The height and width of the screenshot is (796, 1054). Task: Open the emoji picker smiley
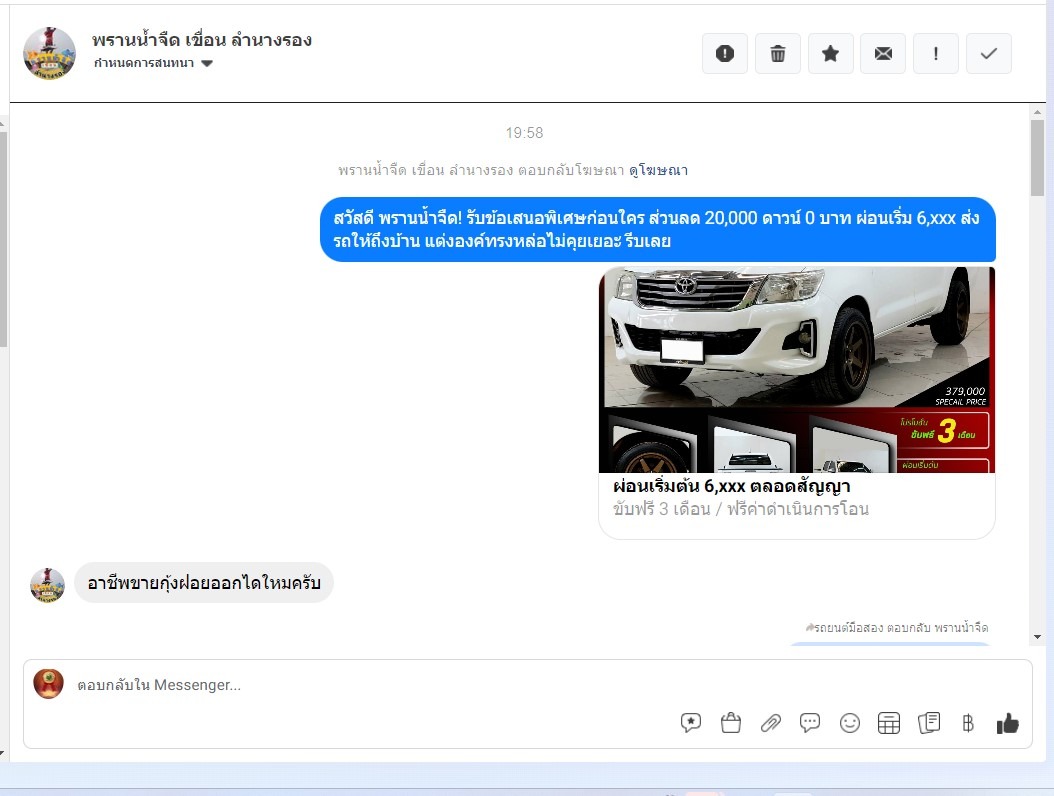pyautogui.click(x=850, y=723)
